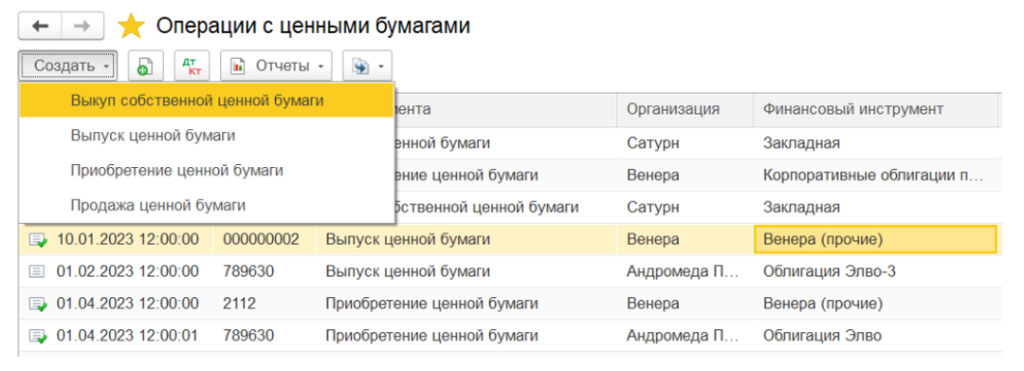Image resolution: width=1024 pixels, height=371 pixels.
Task: Select Выкуп собственной ценной бумаги
Action: point(206,101)
